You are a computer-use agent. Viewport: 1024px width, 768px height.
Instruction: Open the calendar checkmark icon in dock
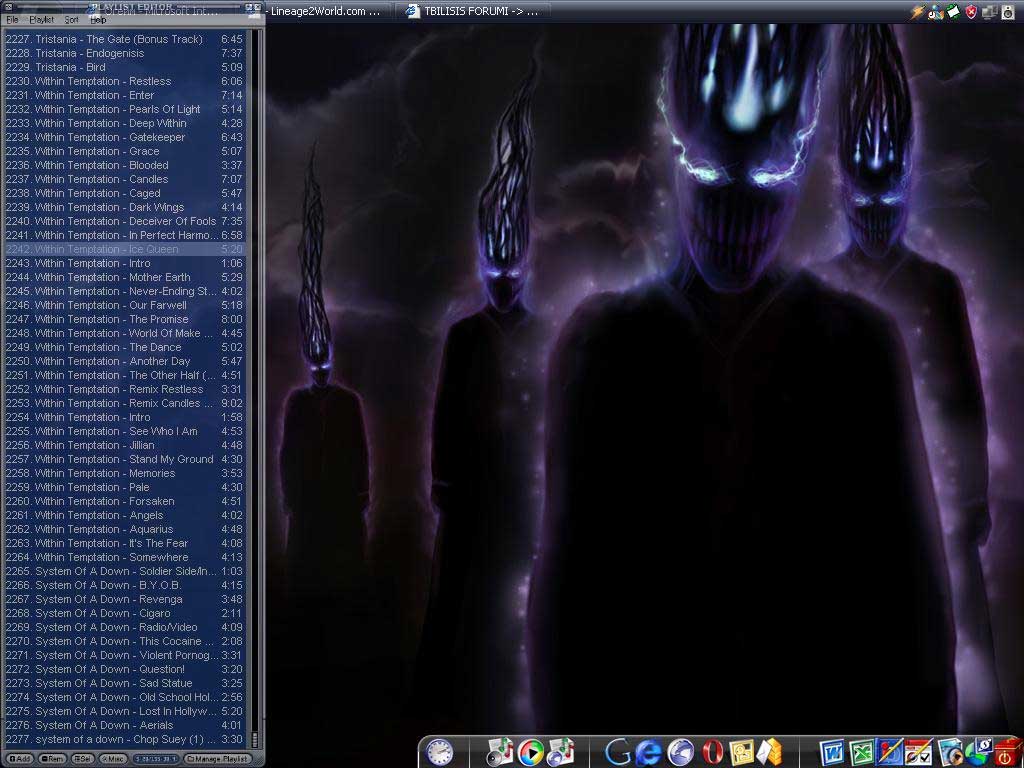pos(920,753)
